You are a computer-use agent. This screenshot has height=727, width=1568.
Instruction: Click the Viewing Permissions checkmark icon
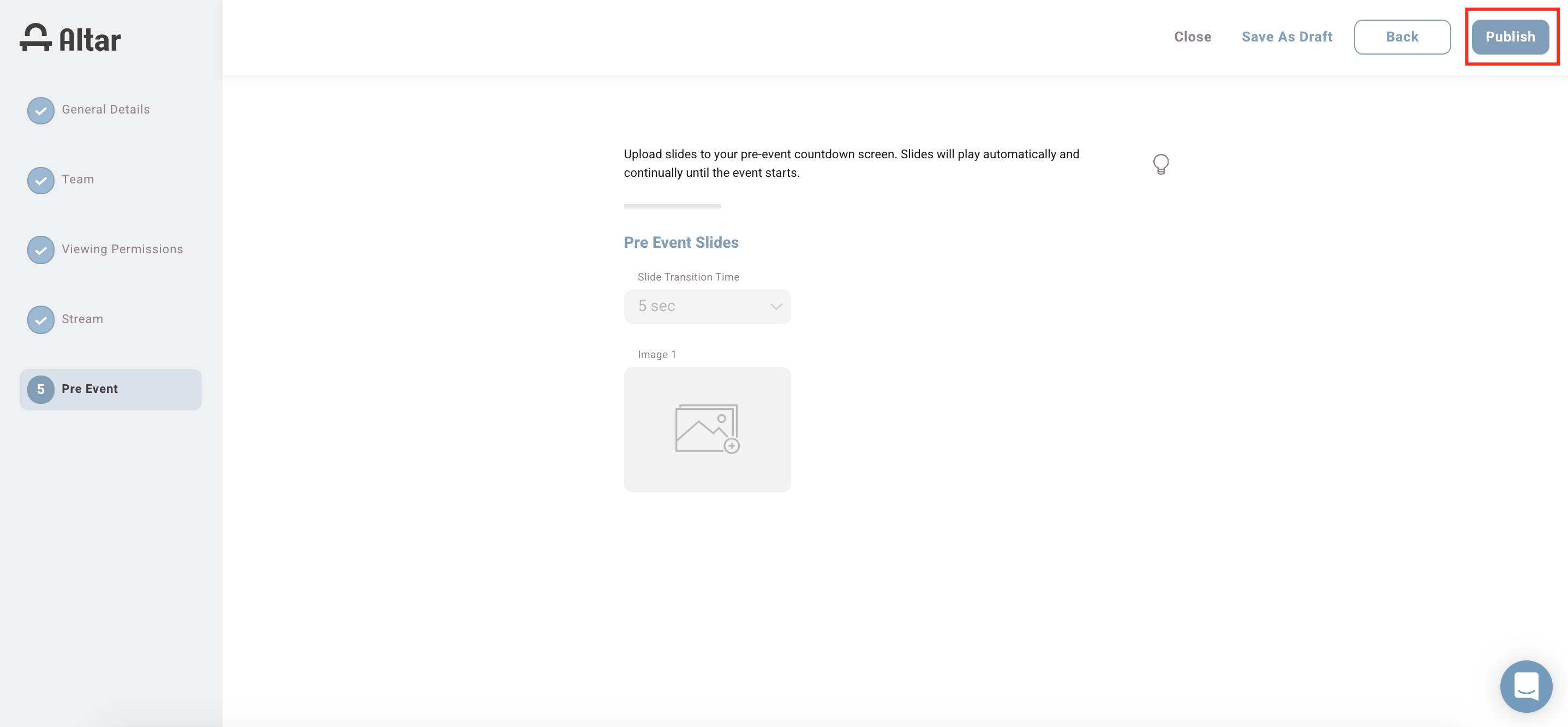click(x=41, y=251)
